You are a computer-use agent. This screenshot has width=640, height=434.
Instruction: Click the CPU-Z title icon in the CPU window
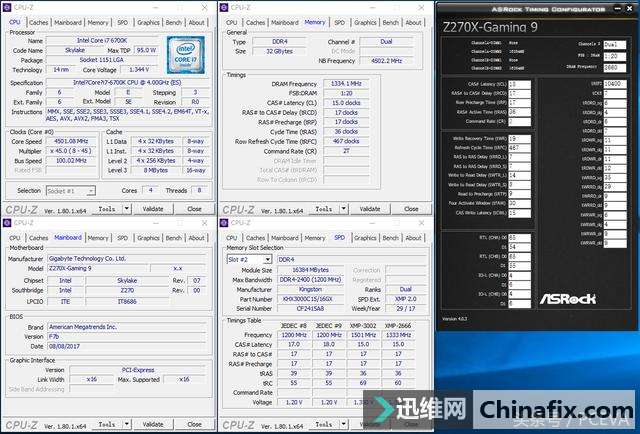pyautogui.click(x=7, y=8)
